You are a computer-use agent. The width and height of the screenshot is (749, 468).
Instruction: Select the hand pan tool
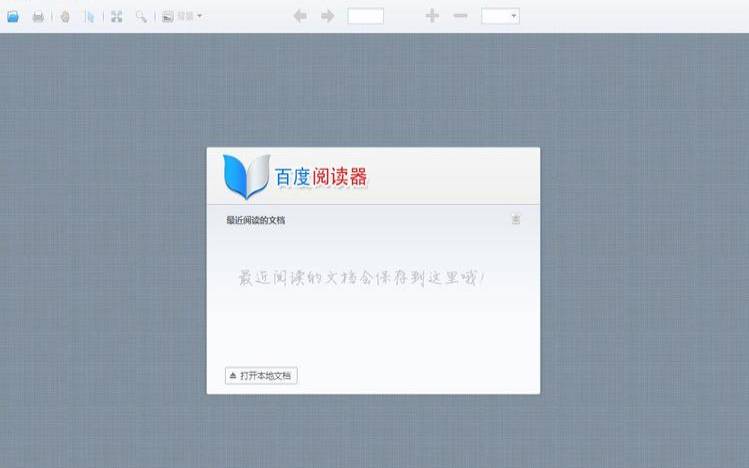[65, 17]
